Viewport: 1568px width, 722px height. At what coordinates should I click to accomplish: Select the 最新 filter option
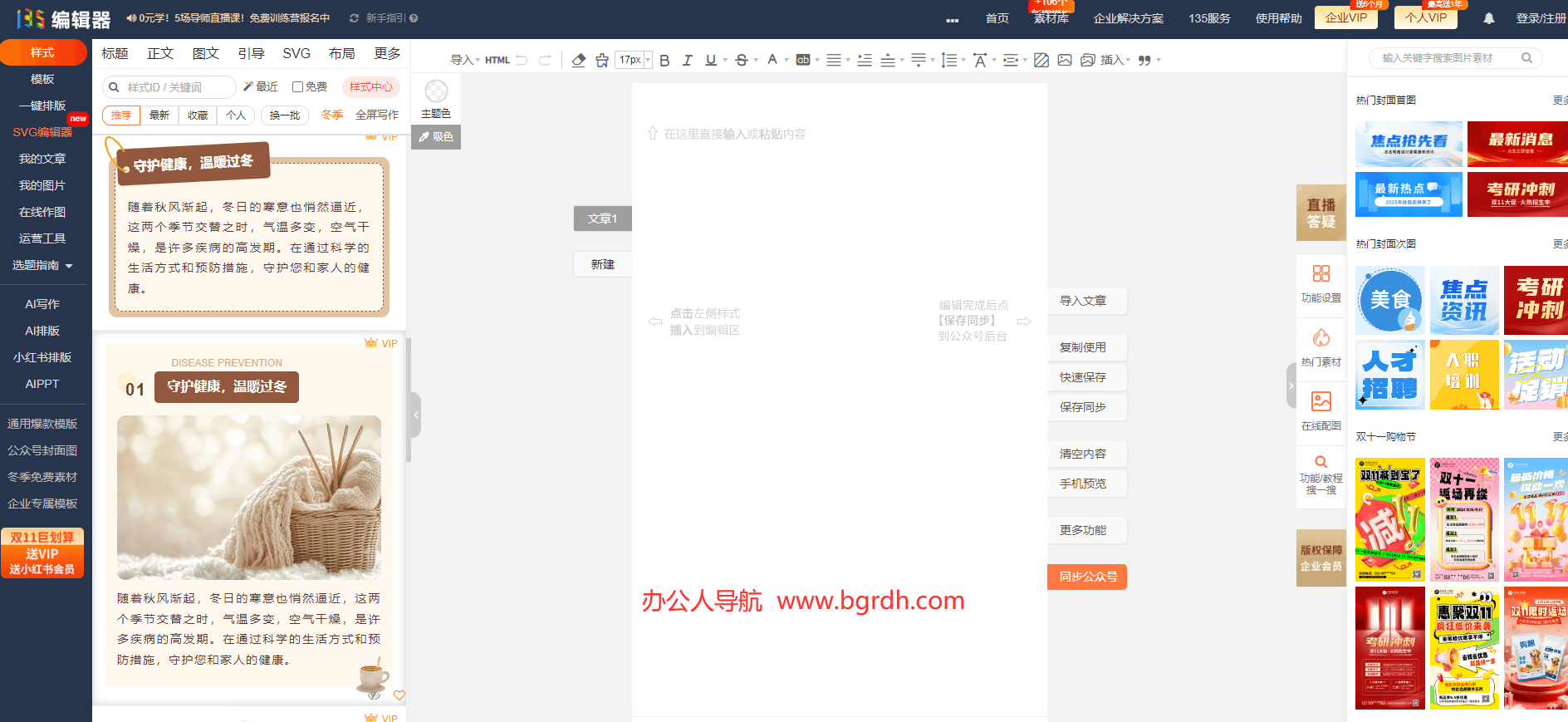click(159, 115)
